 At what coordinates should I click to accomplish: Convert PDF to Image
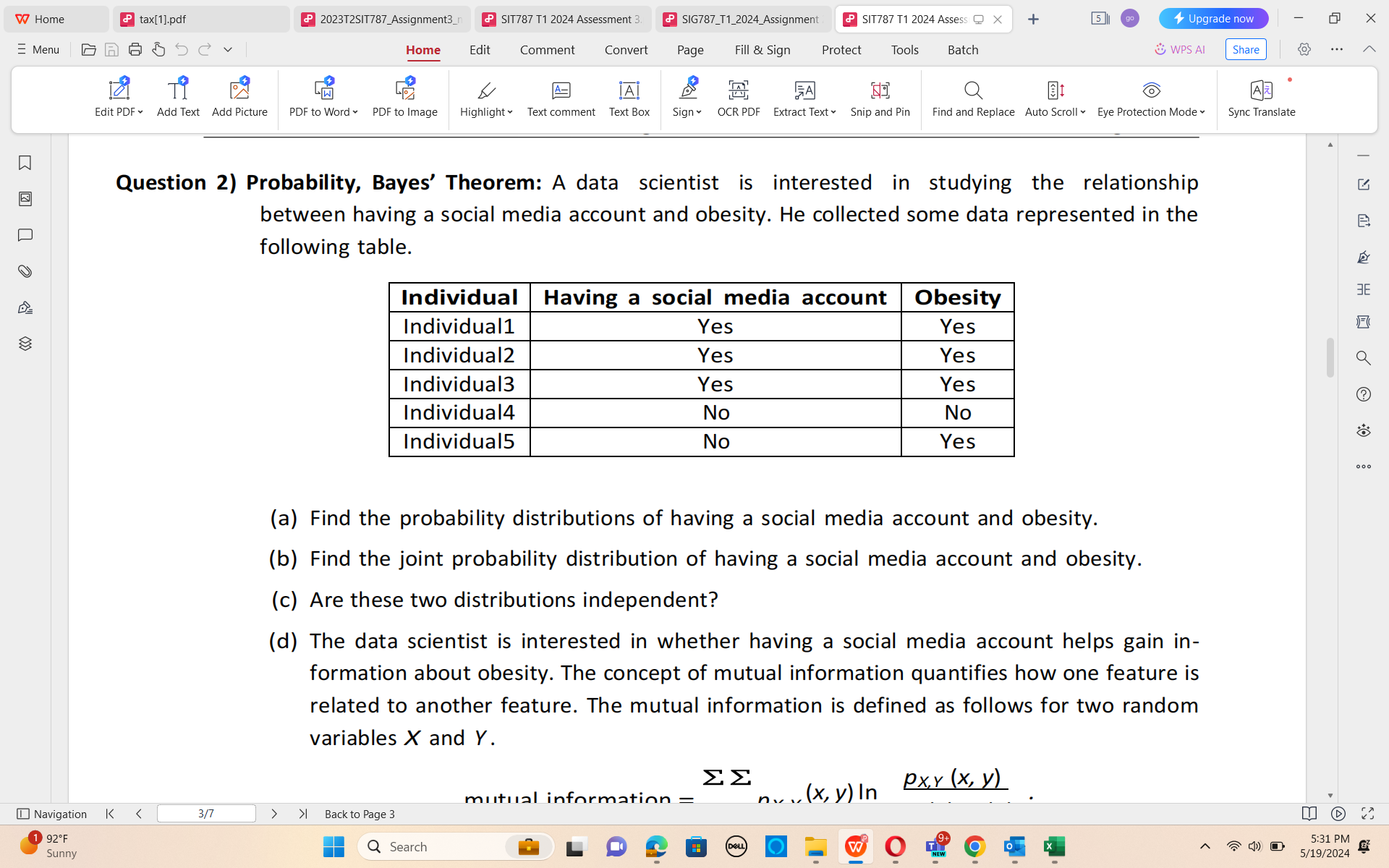point(404,98)
